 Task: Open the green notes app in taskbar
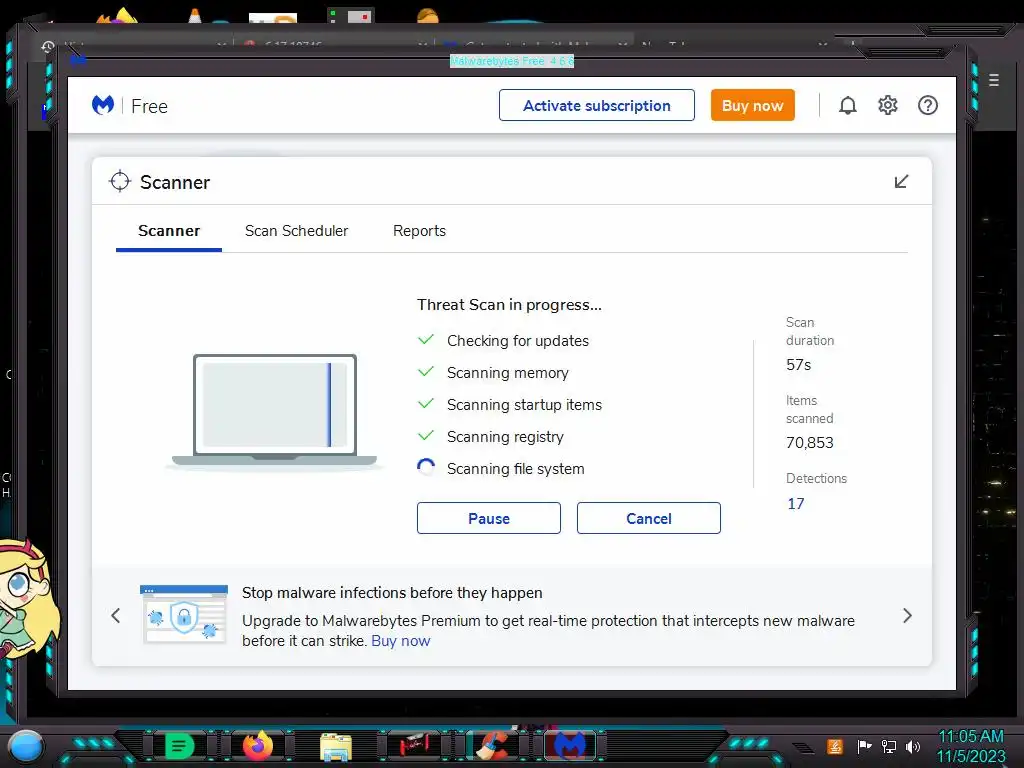(x=179, y=746)
